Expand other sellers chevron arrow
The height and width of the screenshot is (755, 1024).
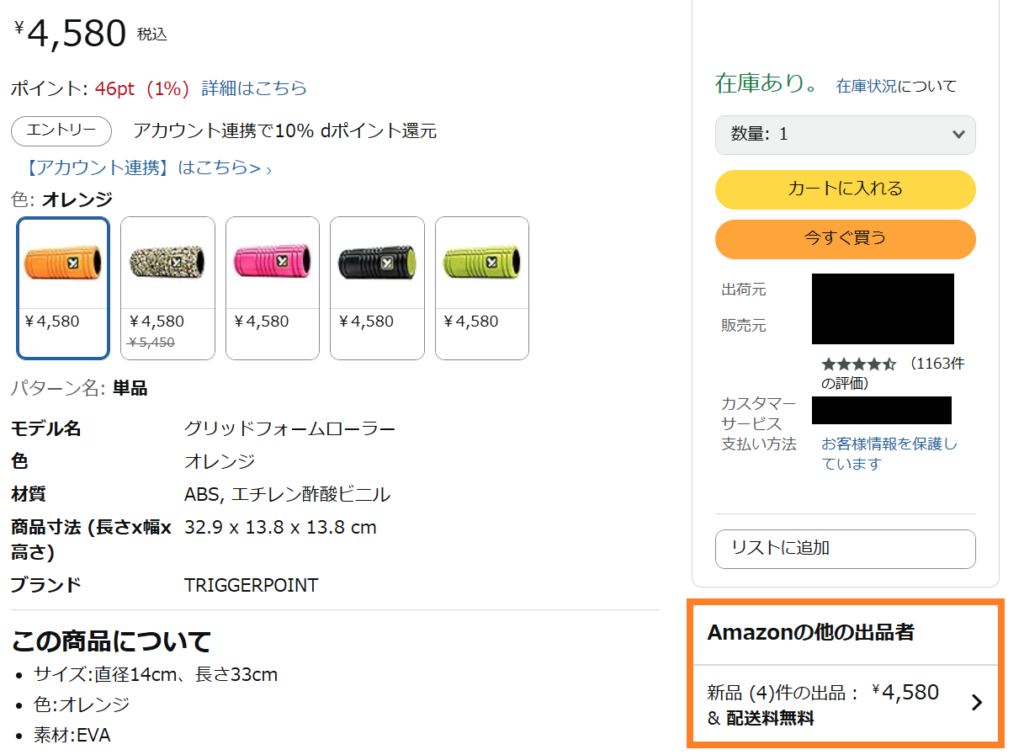976,702
